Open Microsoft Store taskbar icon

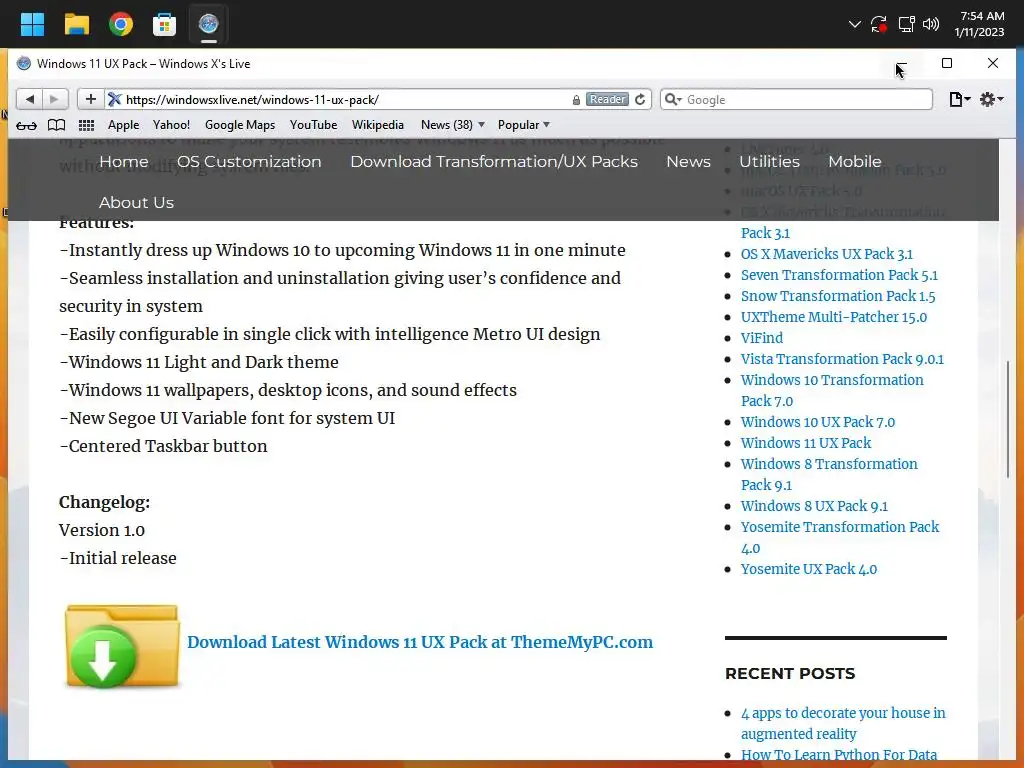coord(165,24)
